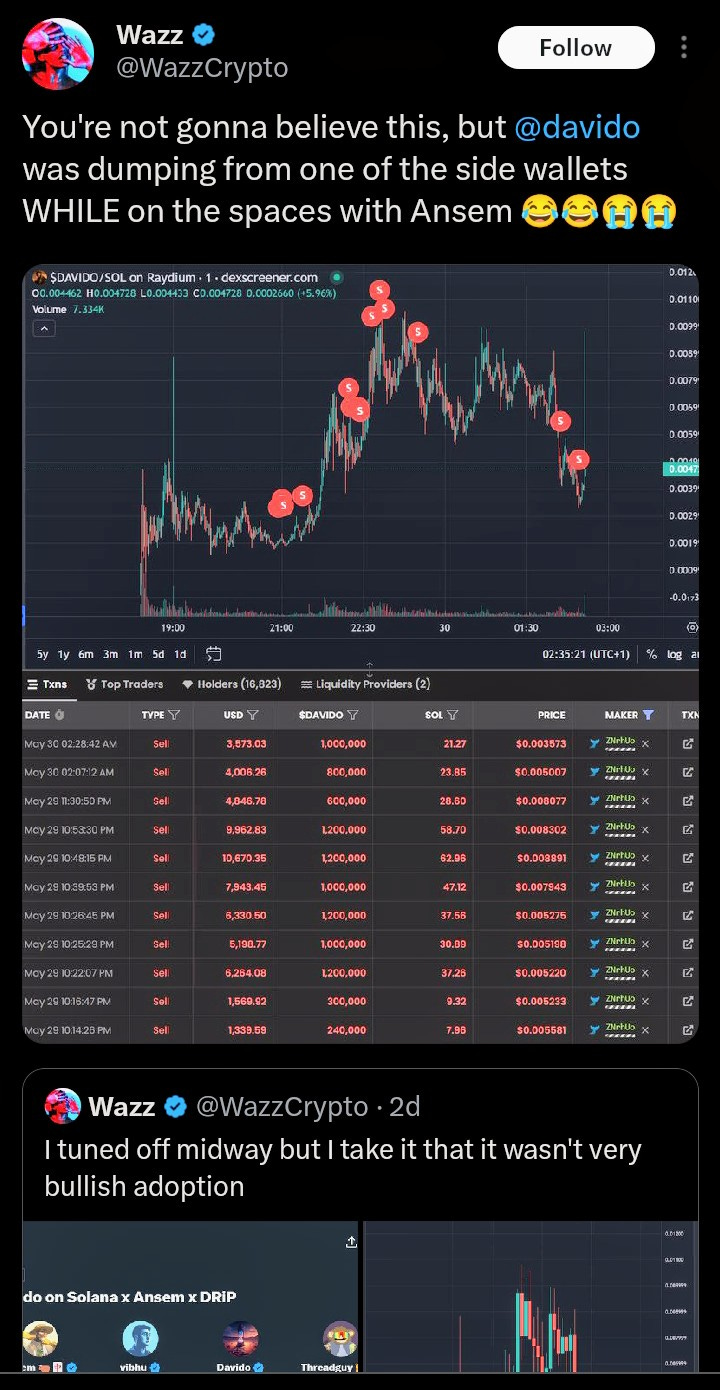Open the USD column filter
The image size is (720, 1390).
pos(252,715)
